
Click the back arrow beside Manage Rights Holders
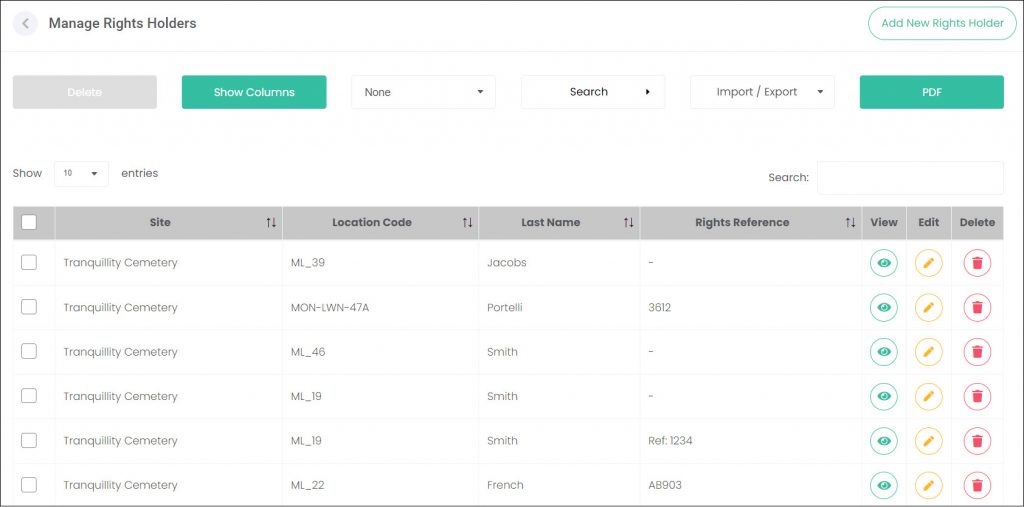click(x=25, y=24)
